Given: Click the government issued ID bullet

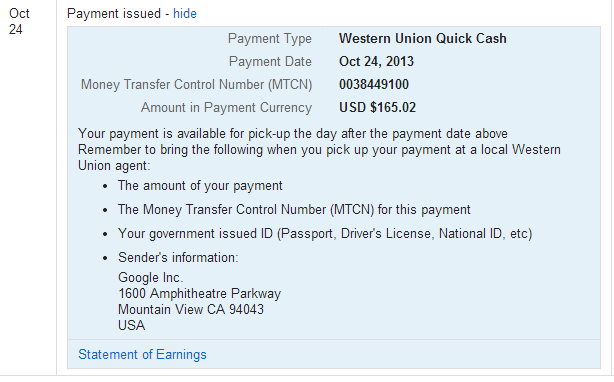Looking at the screenshot, I should [325, 234].
